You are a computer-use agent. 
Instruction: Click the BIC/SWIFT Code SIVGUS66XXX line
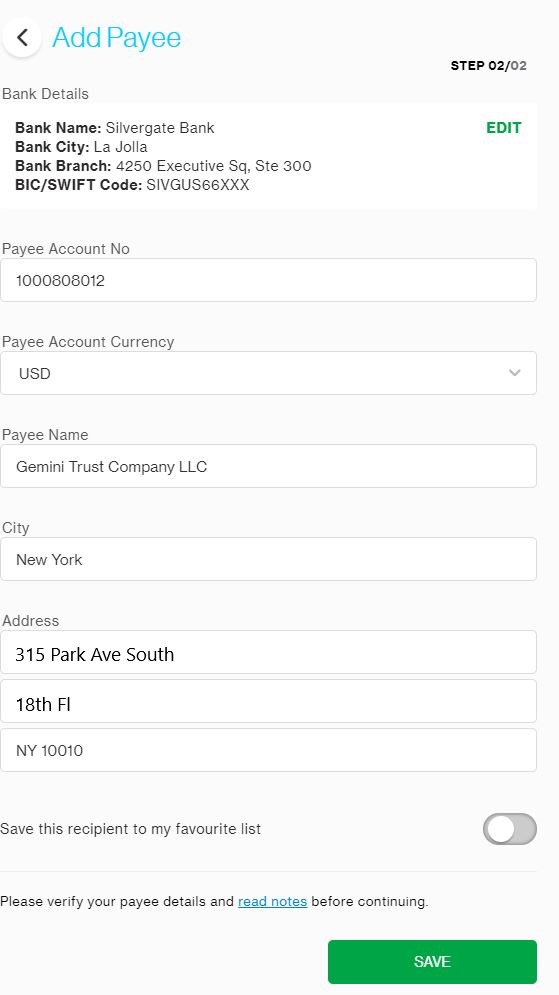click(132, 185)
